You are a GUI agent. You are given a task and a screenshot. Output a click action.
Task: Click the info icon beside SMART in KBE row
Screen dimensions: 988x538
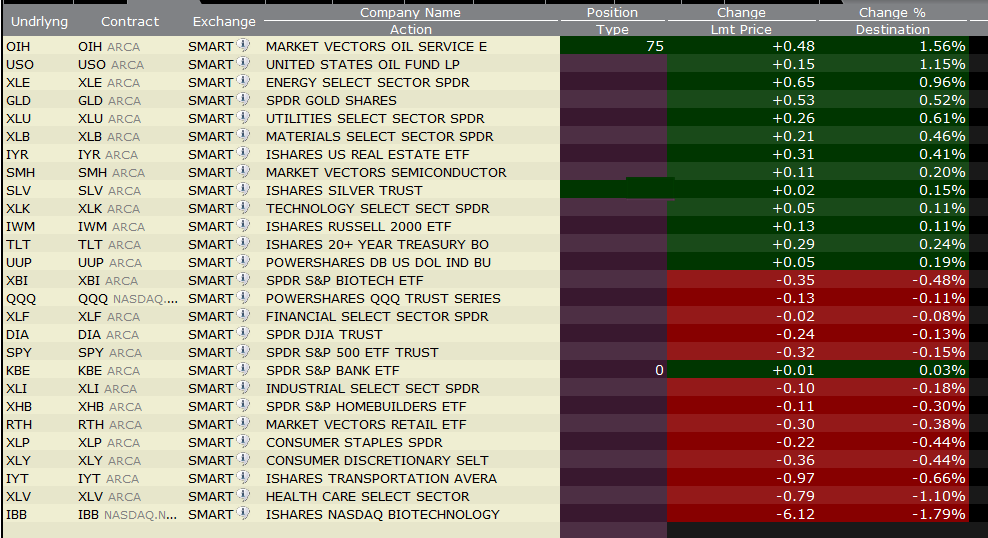243,370
